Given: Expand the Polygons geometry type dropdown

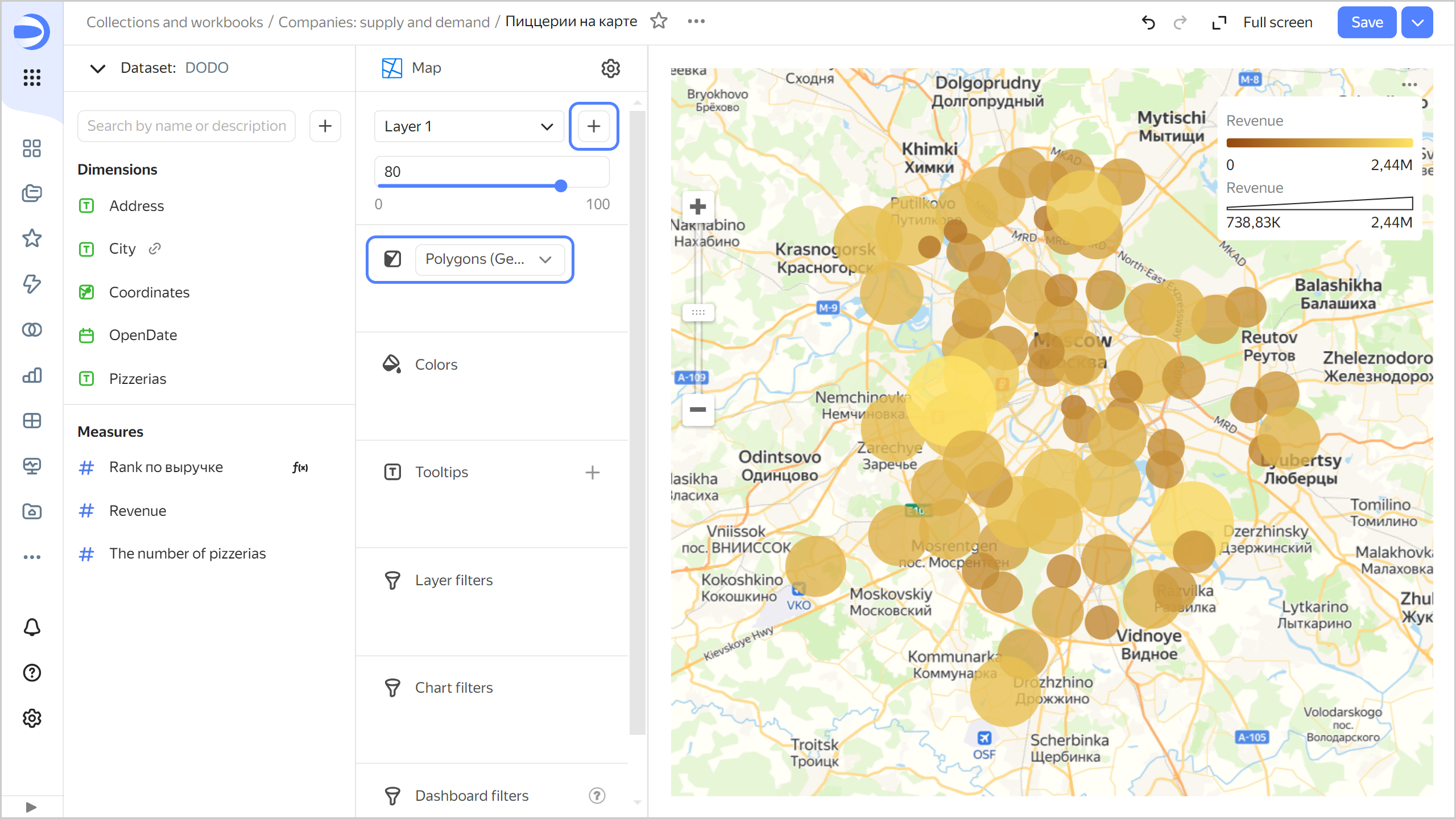Looking at the screenshot, I should [546, 259].
